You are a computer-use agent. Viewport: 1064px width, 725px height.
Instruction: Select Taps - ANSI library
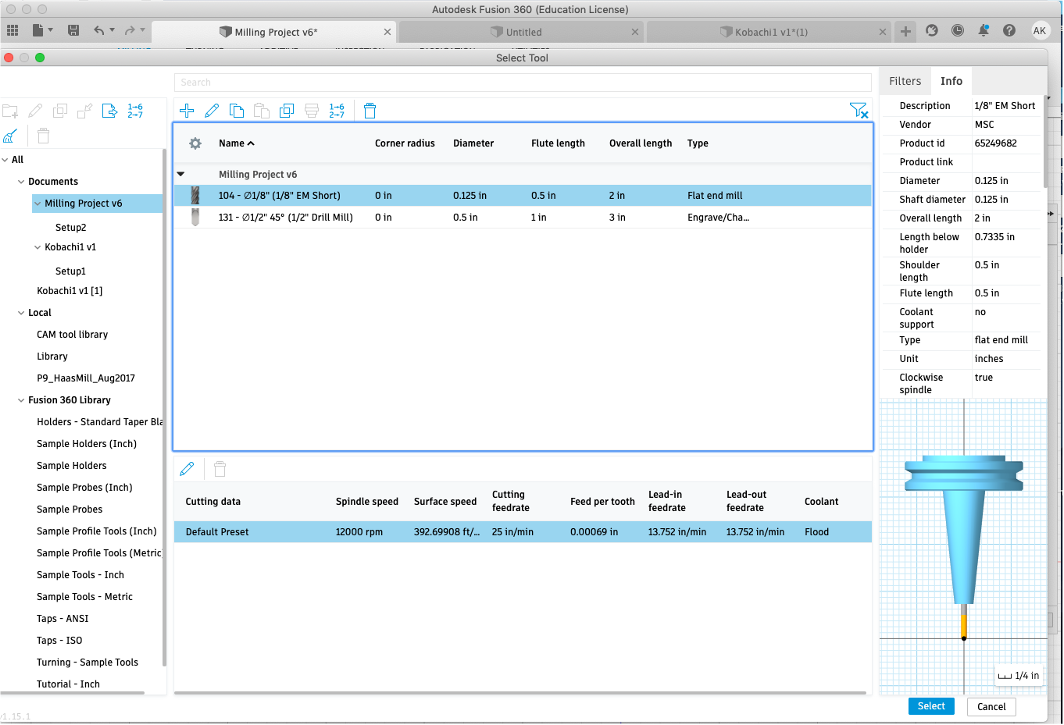(62, 618)
